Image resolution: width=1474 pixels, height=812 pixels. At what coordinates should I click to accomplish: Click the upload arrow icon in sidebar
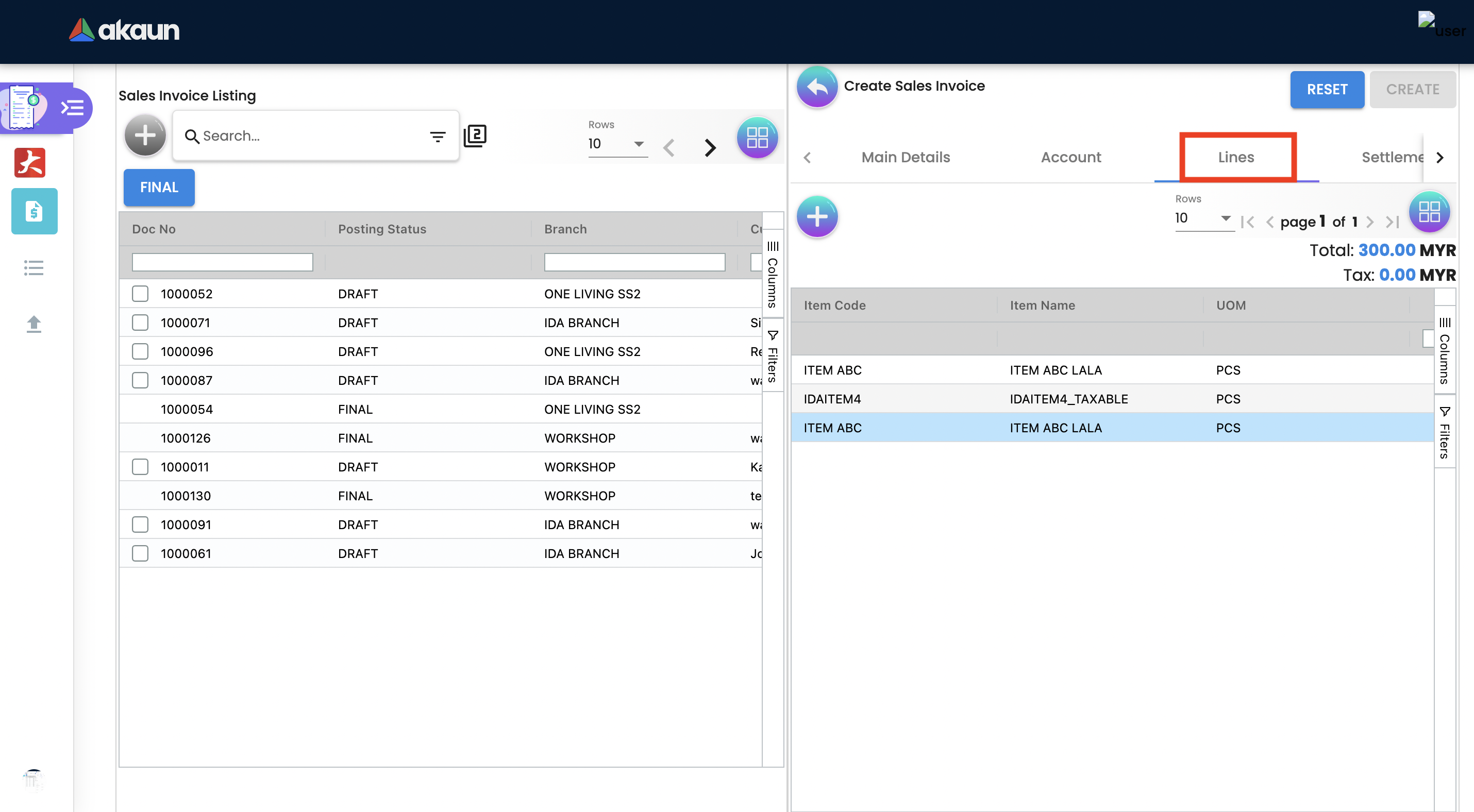coord(34,324)
